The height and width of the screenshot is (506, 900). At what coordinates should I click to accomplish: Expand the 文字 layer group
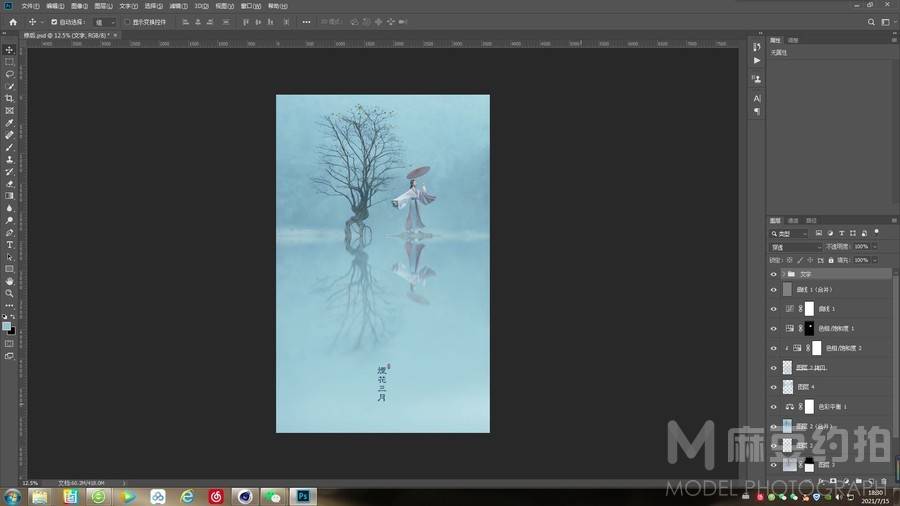(x=783, y=274)
